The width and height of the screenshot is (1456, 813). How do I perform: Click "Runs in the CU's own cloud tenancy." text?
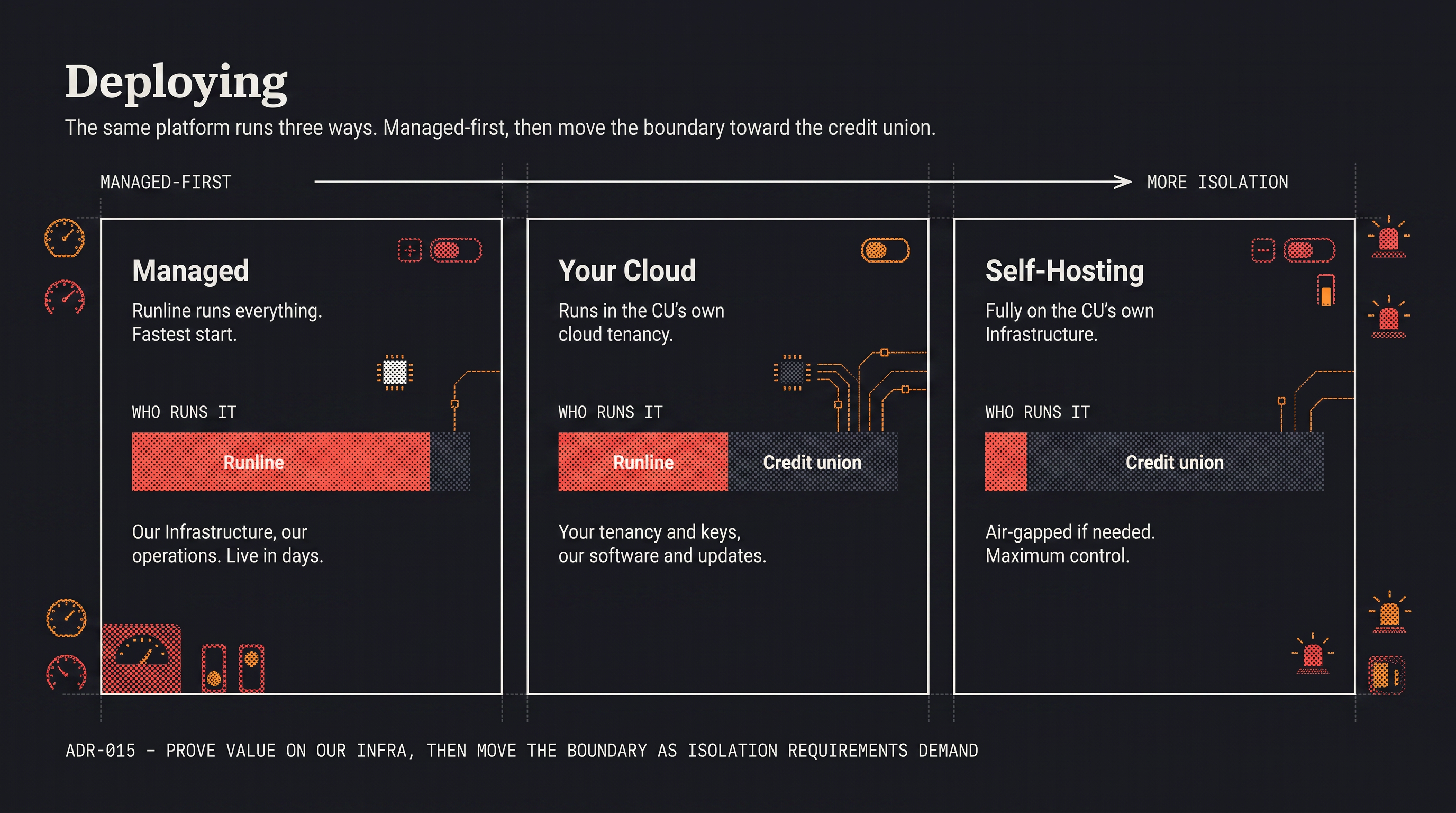(642, 322)
